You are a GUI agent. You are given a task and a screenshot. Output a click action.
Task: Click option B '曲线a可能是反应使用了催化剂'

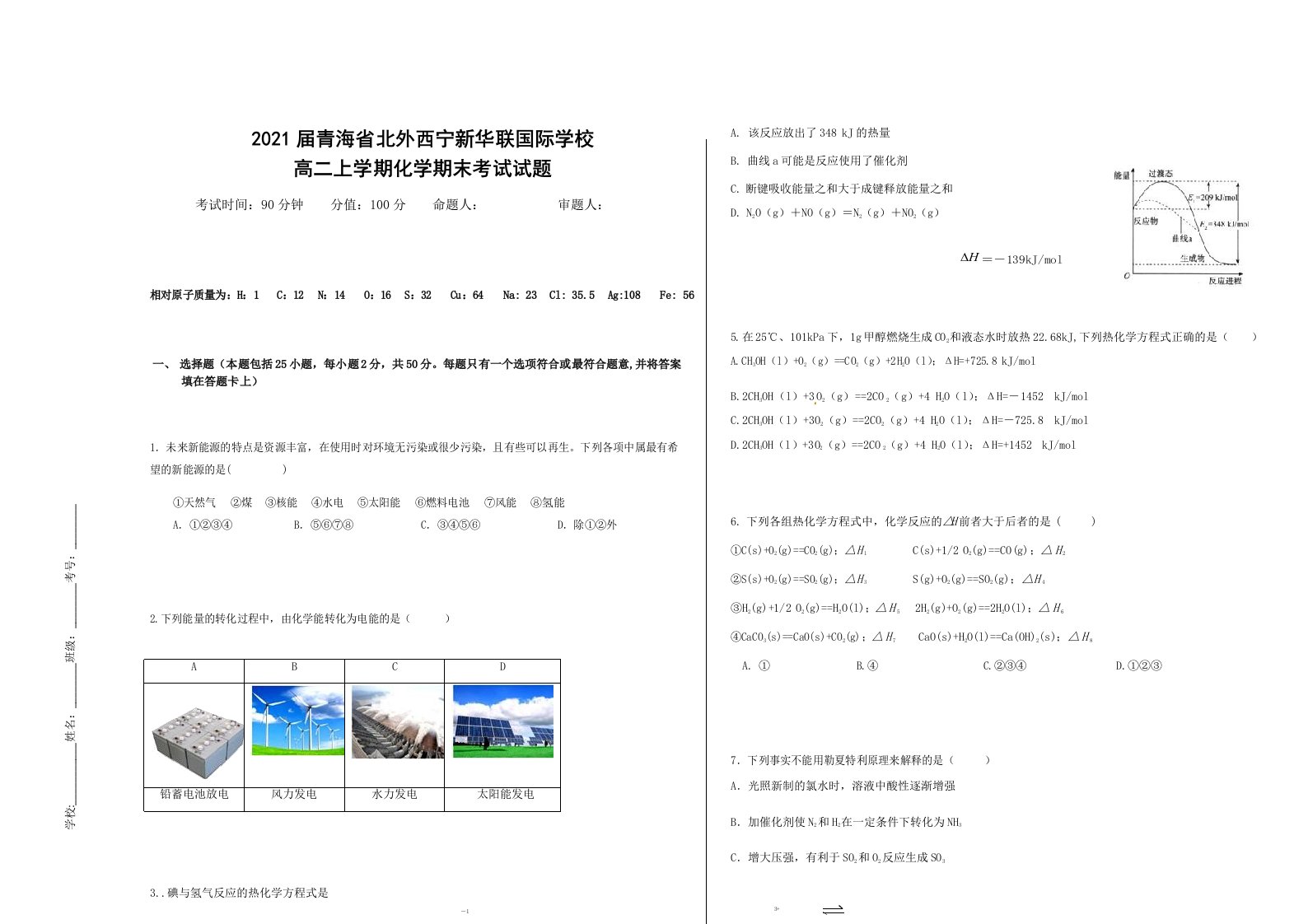click(x=819, y=161)
